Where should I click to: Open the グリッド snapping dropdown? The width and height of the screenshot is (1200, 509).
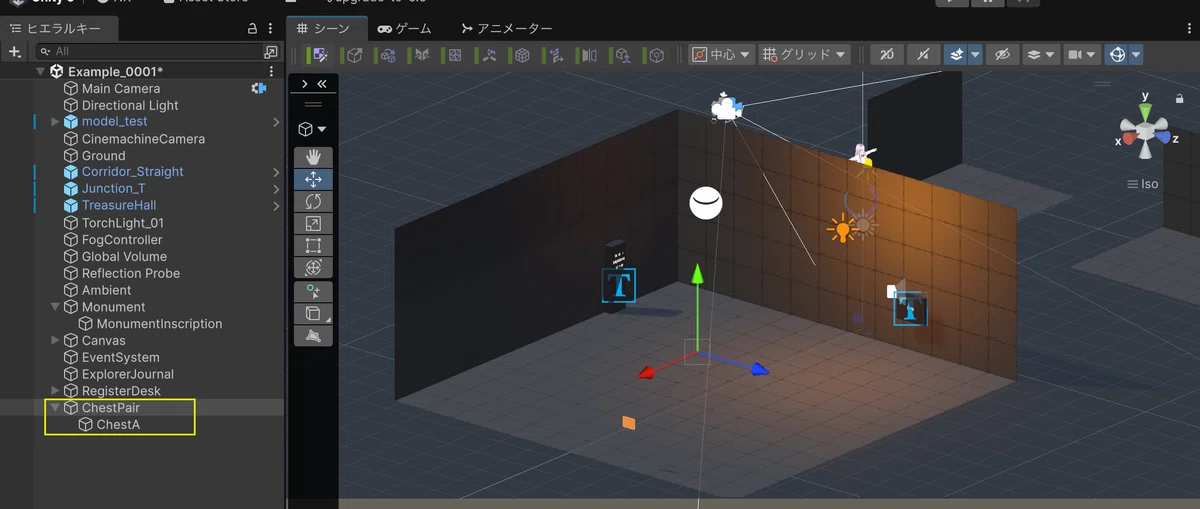[x=804, y=55]
